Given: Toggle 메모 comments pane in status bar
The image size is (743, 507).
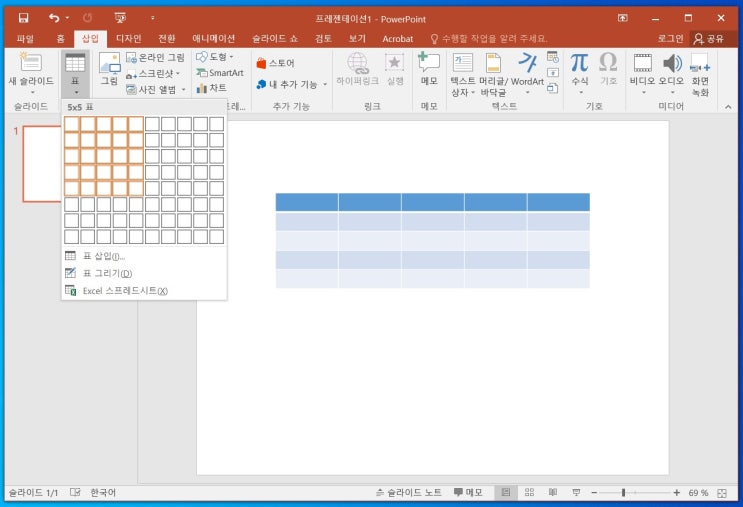Looking at the screenshot, I should click(x=468, y=493).
